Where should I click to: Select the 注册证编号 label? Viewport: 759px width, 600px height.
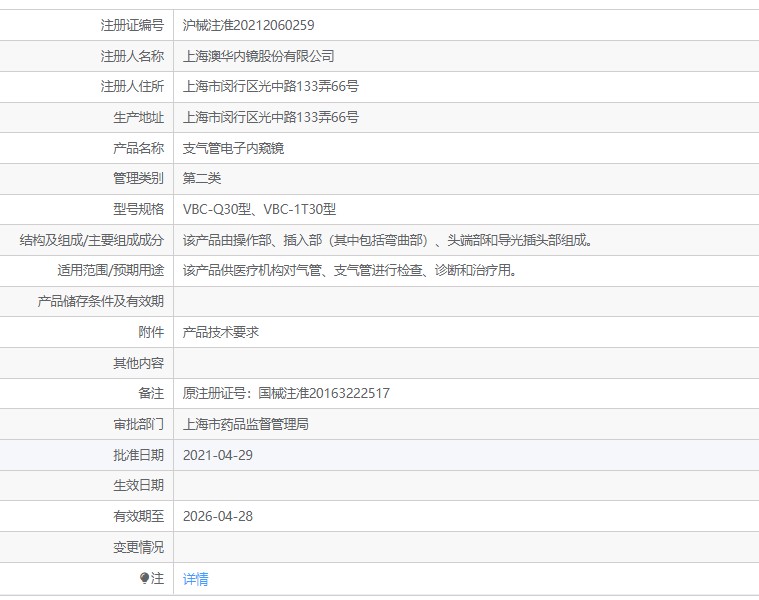click(x=132, y=25)
